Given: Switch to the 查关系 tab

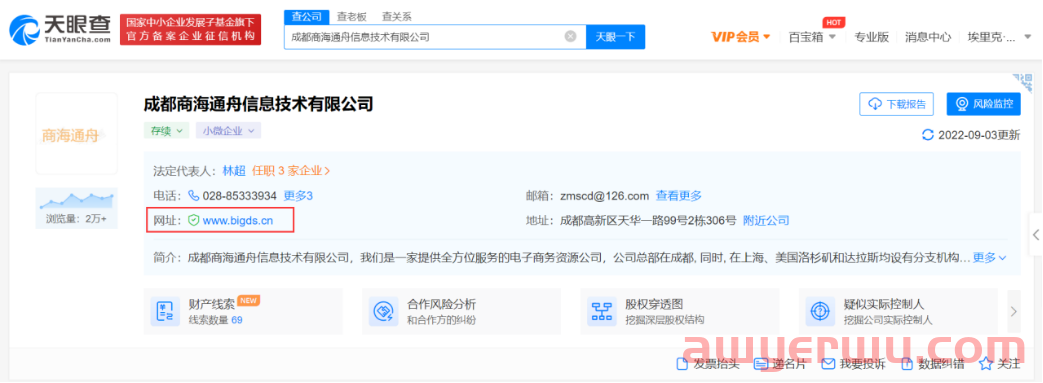Looking at the screenshot, I should [x=396, y=16].
